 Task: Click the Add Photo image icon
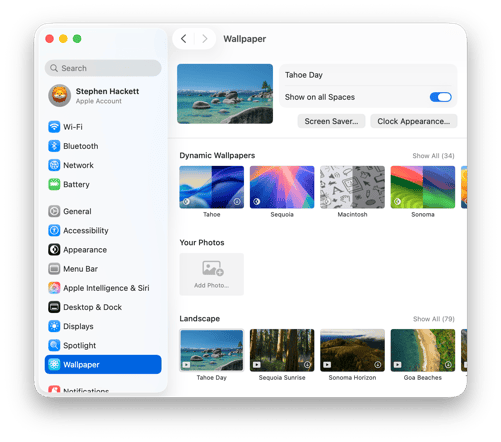pos(212,268)
